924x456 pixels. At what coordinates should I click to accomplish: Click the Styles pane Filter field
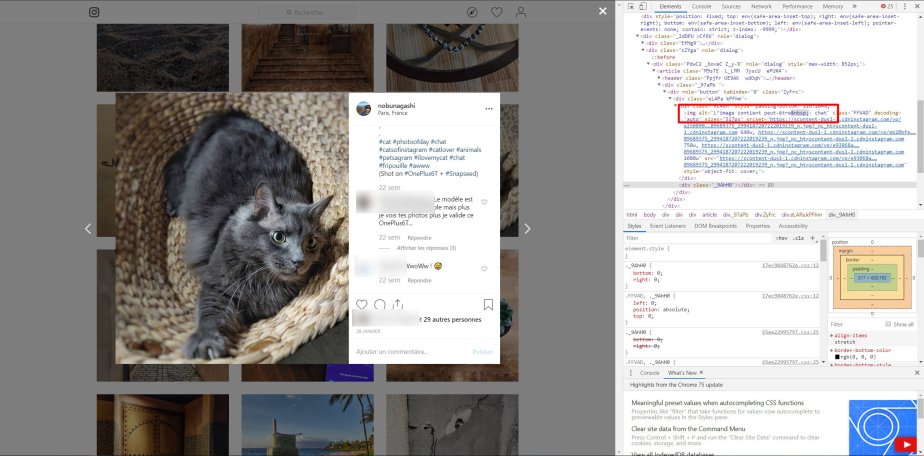[698, 238]
